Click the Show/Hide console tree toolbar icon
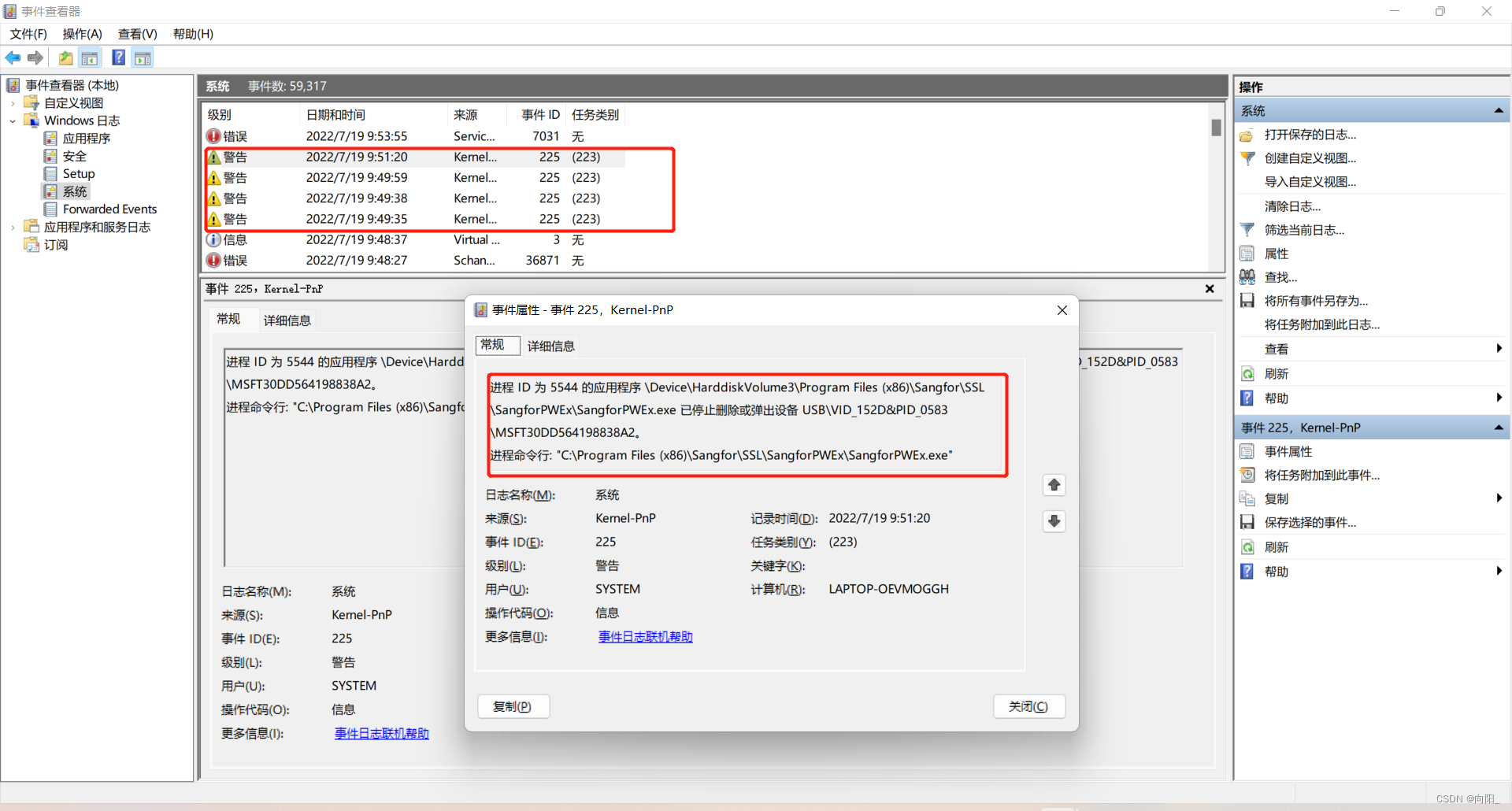 point(90,57)
